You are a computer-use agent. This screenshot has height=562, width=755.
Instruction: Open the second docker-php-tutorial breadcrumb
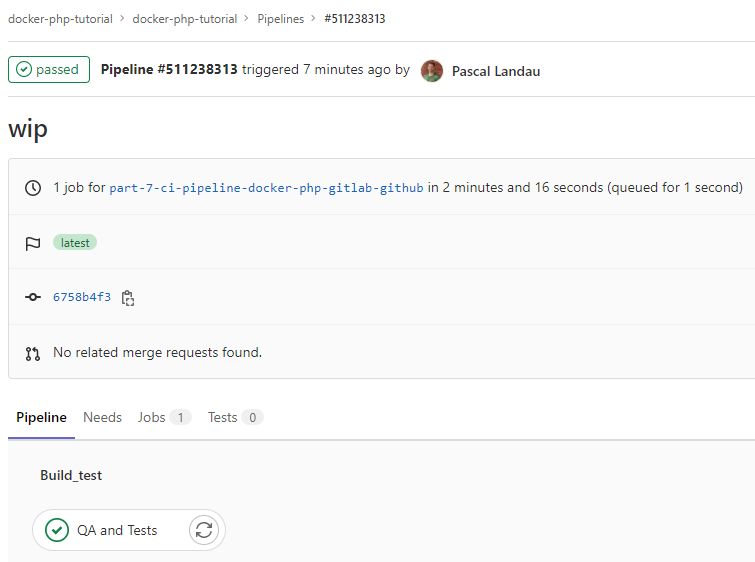click(x=185, y=19)
